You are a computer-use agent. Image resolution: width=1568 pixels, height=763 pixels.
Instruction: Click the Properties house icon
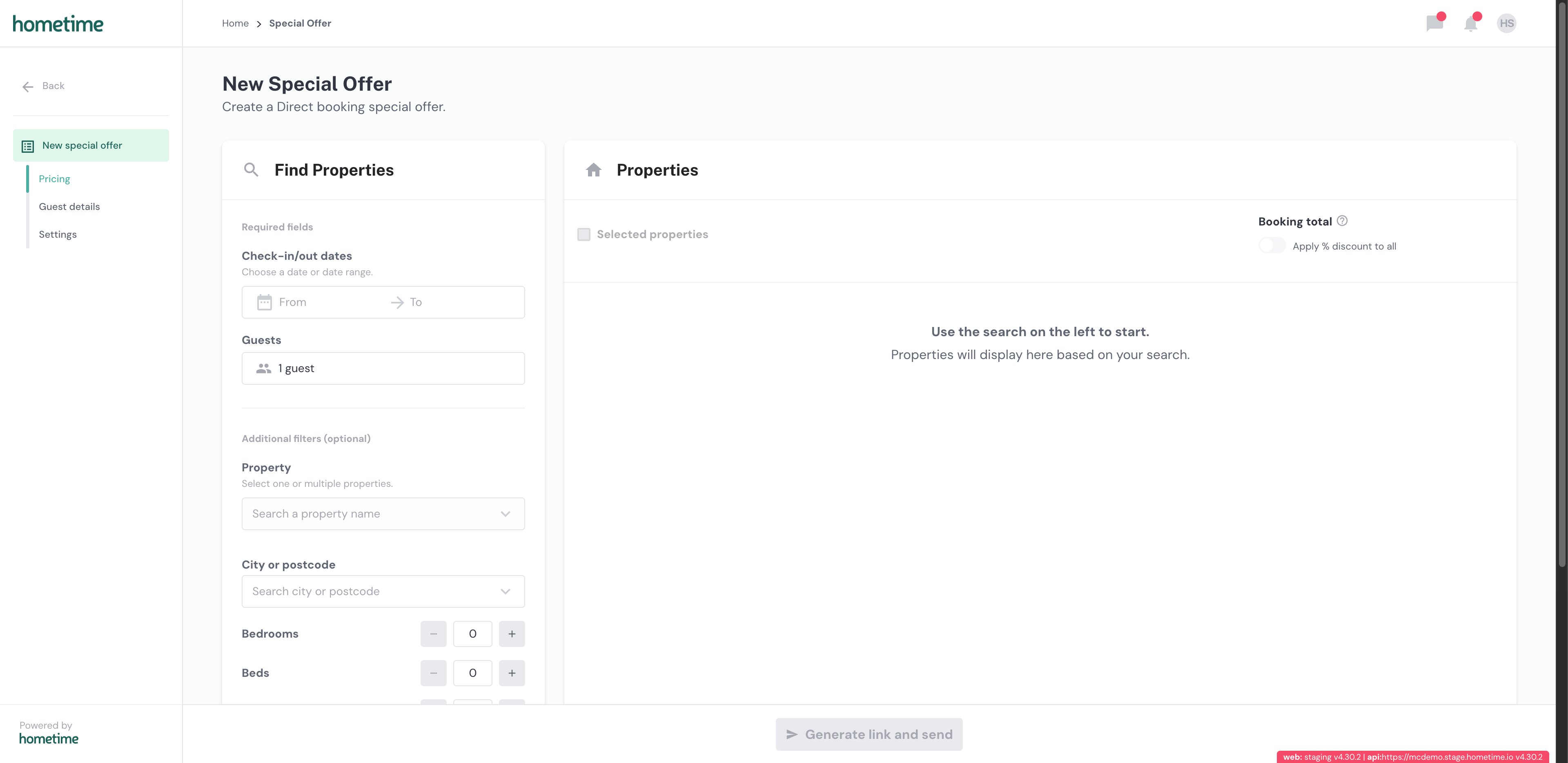click(593, 170)
